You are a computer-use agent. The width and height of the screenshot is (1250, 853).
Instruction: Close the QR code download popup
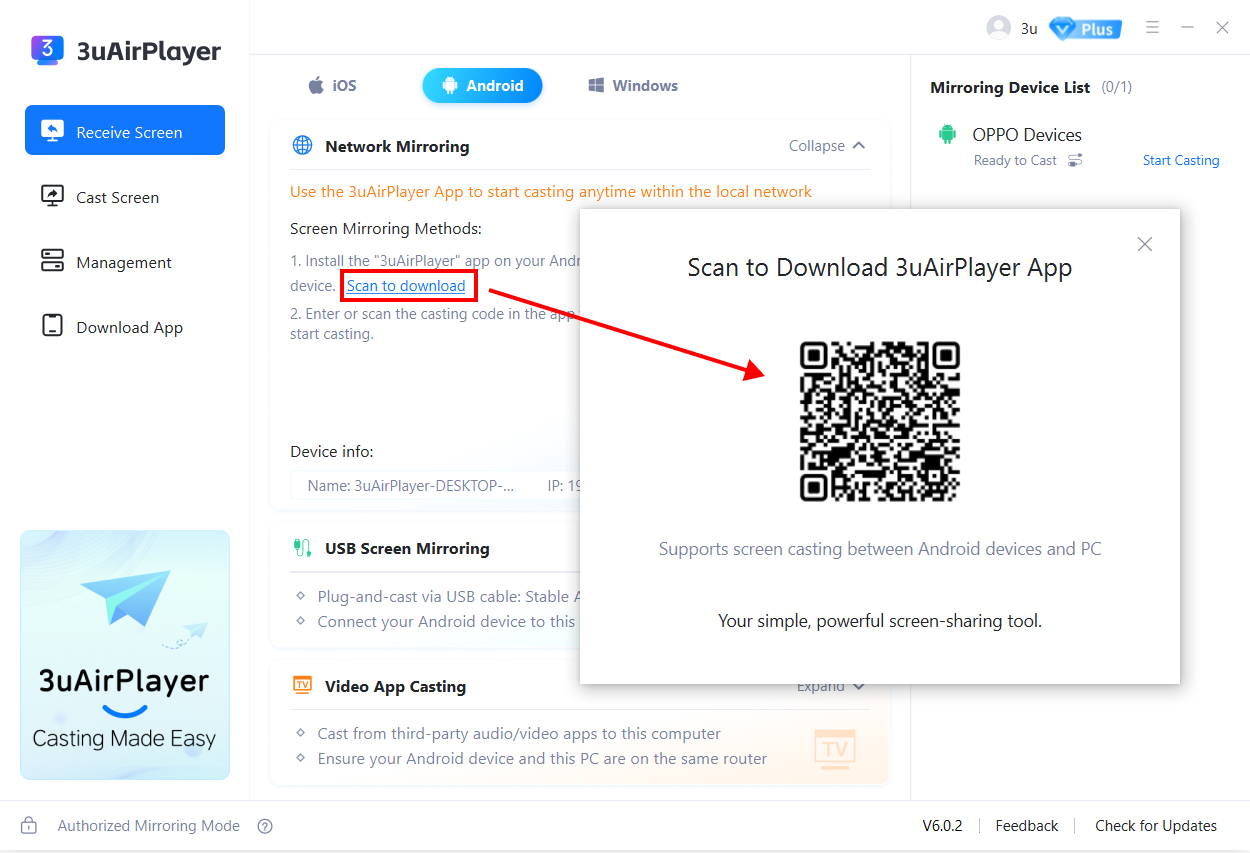point(1145,244)
